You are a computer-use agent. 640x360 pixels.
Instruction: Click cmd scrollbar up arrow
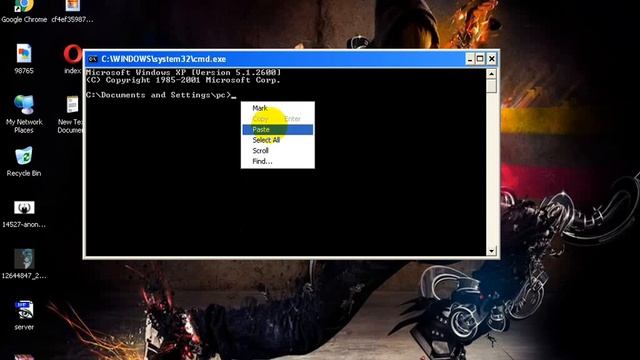(x=491, y=74)
